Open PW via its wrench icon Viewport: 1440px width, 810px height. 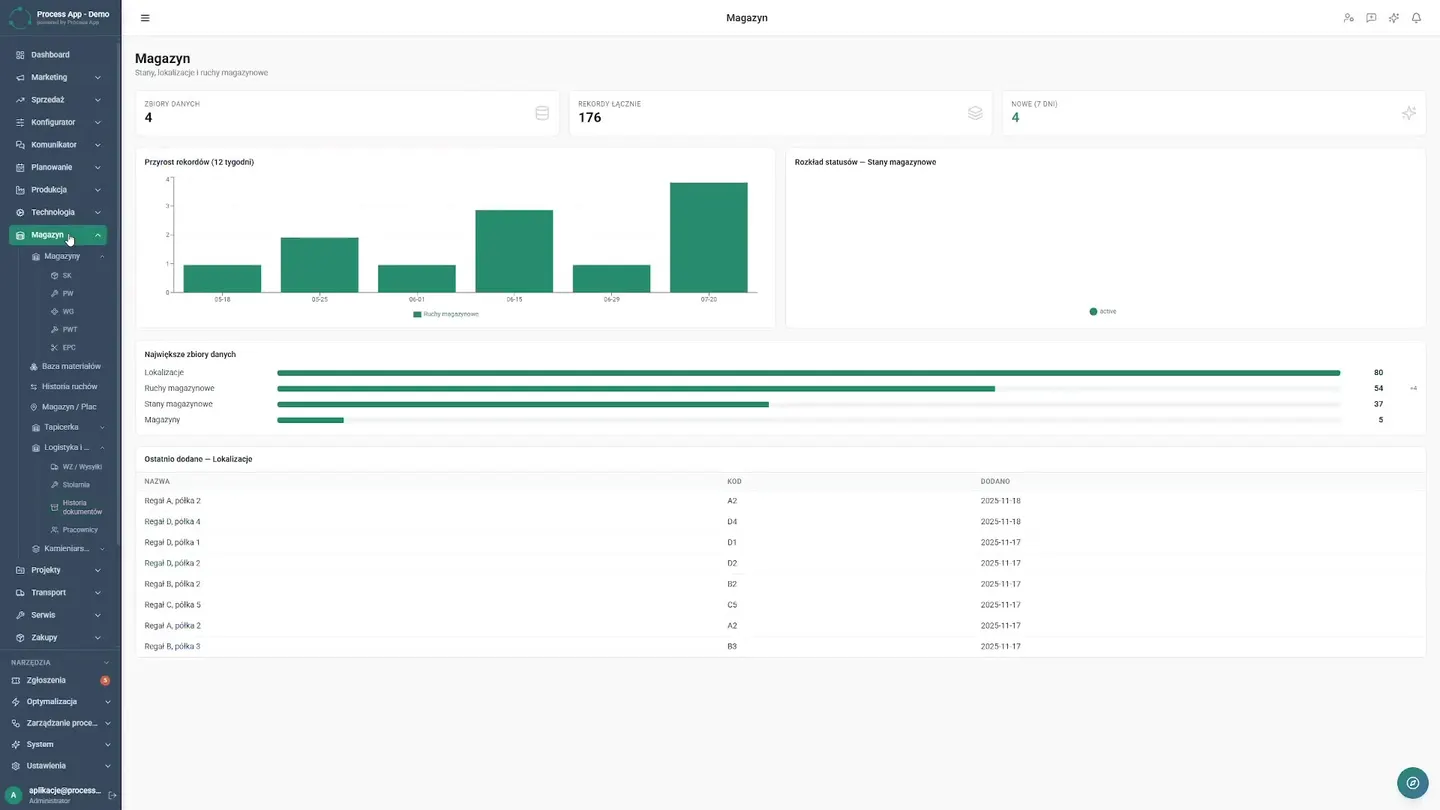point(55,293)
